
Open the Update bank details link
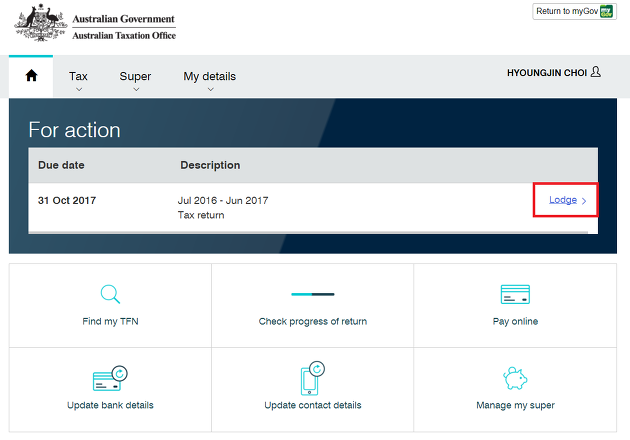click(110, 405)
